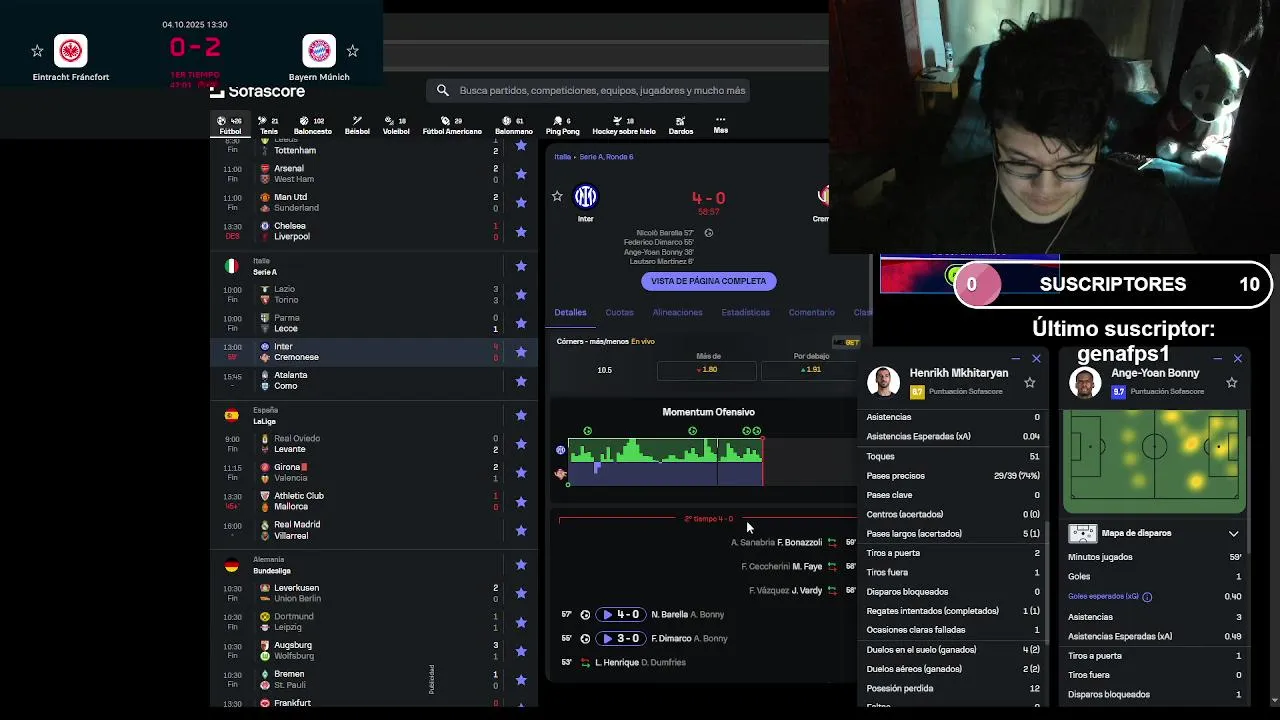Switch to the Alineaciones tab
1280x720 pixels.
pos(677,312)
